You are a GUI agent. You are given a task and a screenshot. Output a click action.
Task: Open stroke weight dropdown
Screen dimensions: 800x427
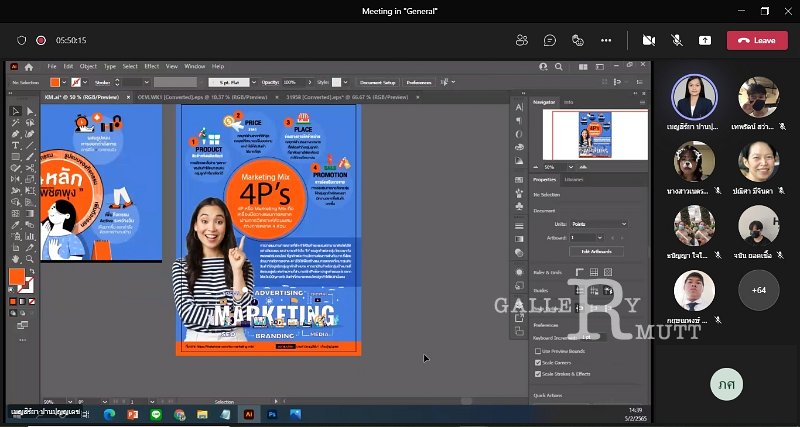(x=147, y=82)
